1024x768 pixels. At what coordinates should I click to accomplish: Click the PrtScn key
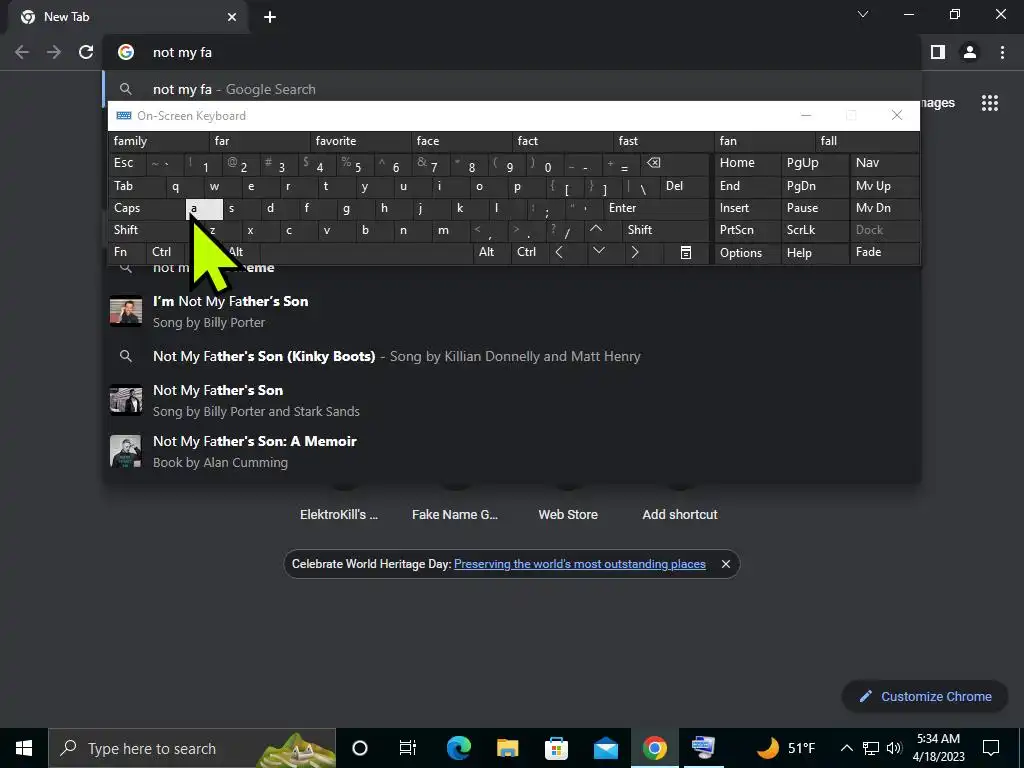point(747,230)
